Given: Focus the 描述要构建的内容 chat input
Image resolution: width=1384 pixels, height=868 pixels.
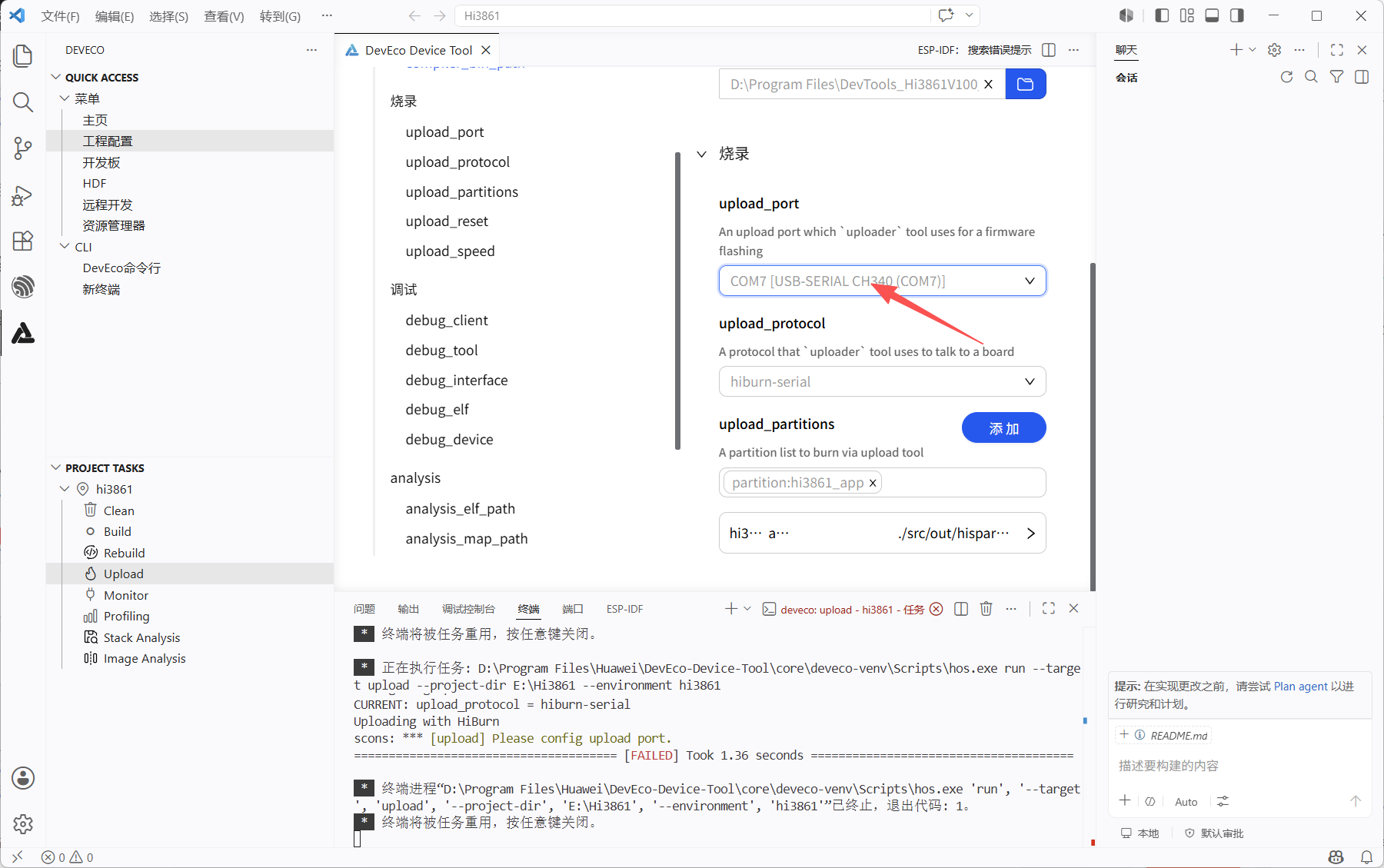Looking at the screenshot, I should click(x=1238, y=766).
